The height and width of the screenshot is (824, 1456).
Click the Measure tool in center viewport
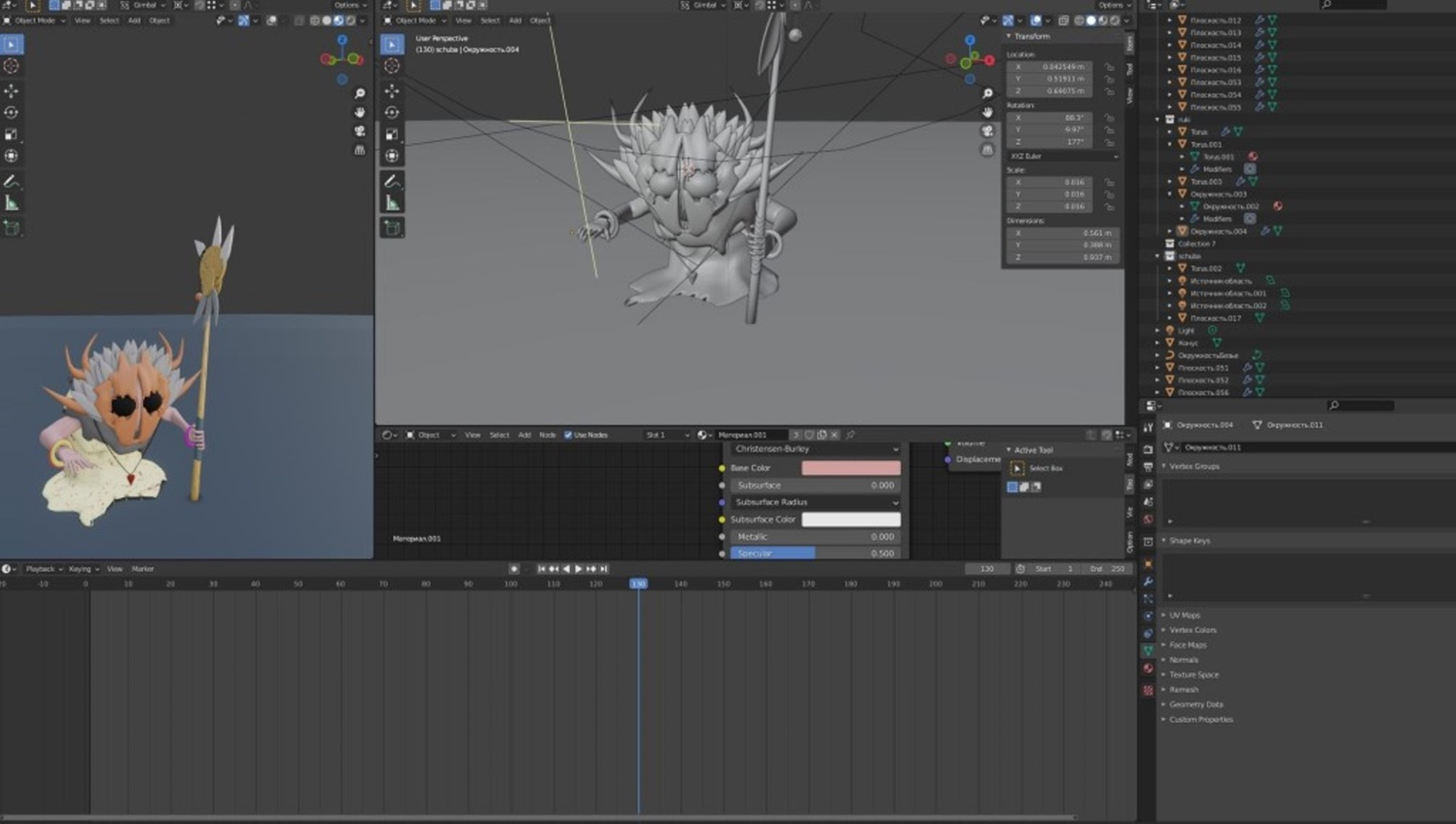pyautogui.click(x=392, y=203)
